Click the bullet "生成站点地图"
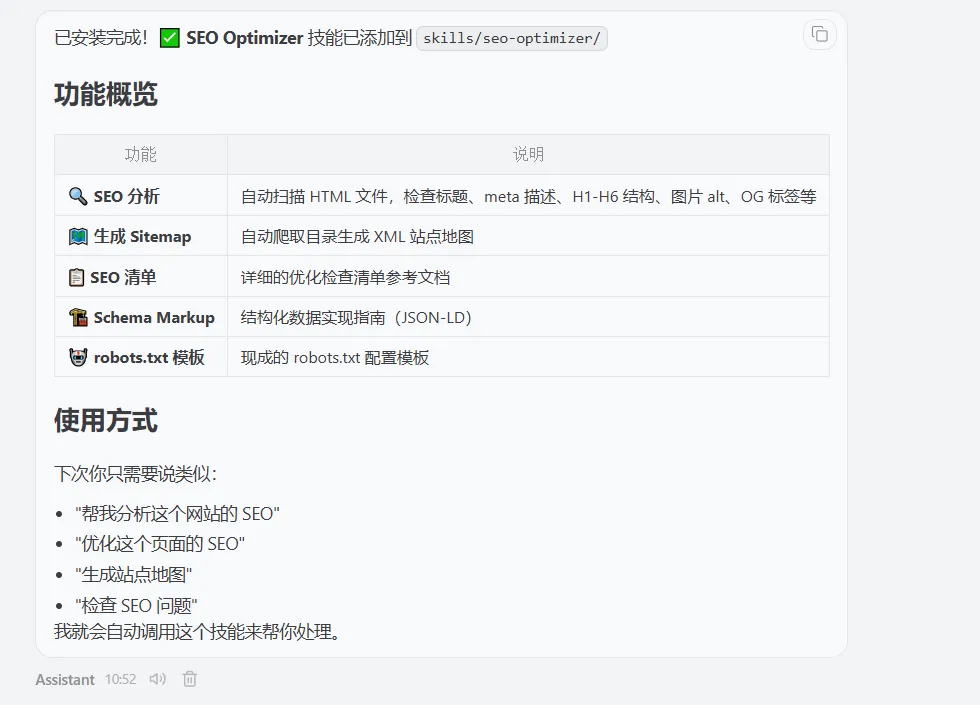This screenshot has height=705, width=980. pos(133,574)
